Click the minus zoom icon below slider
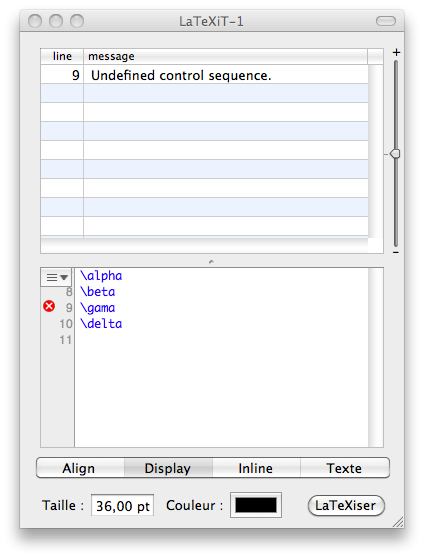Screen dimensions: 424x558 coord(396,253)
